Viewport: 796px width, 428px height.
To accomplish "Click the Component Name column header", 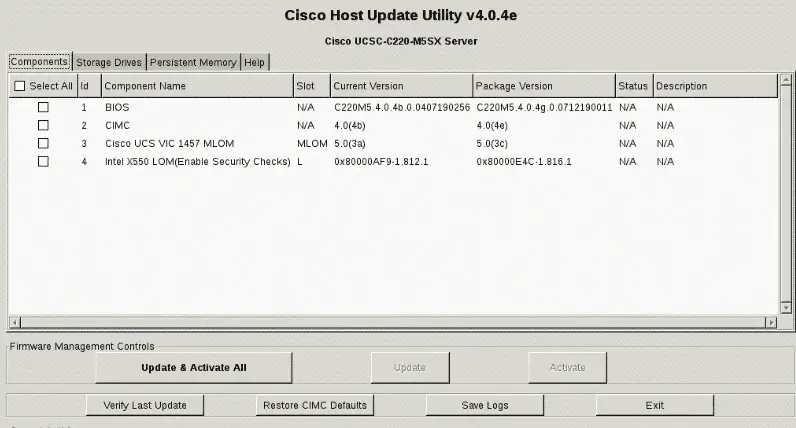I will tap(197, 86).
